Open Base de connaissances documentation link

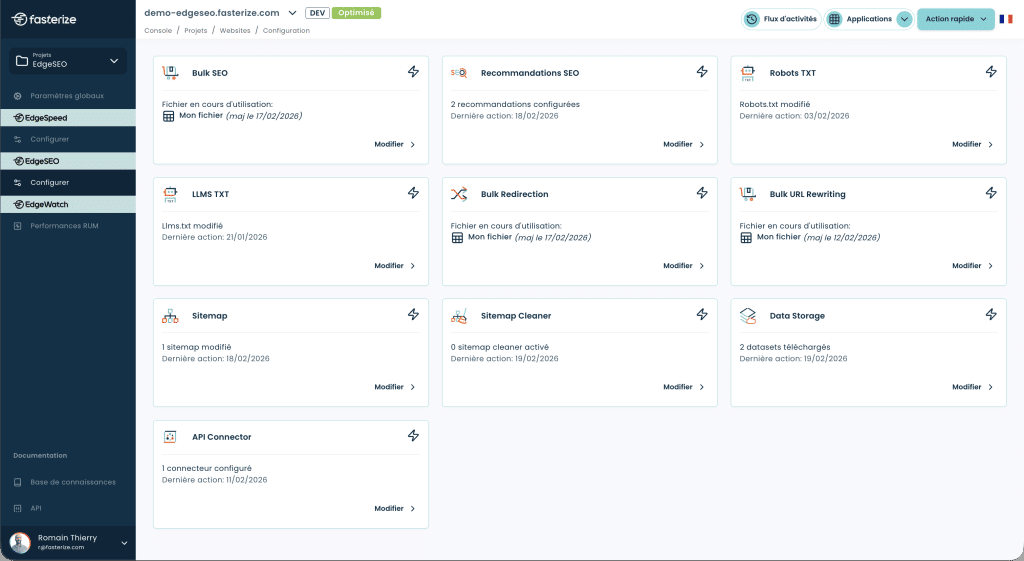[72, 482]
